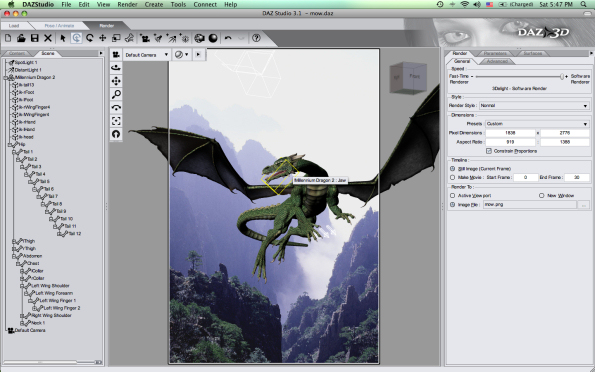595x372 pixels.
Task: Click the wireframe globe primitive icon
Action: 199,38
